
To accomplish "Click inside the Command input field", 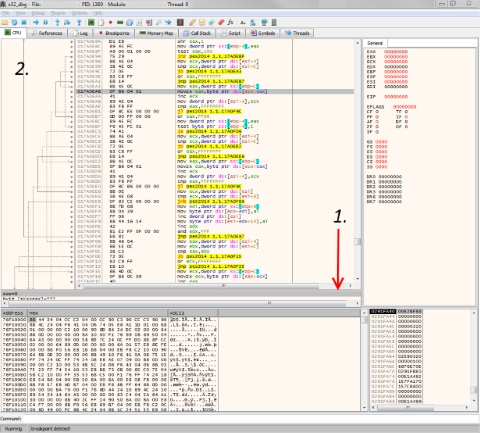I will pos(250,419).
